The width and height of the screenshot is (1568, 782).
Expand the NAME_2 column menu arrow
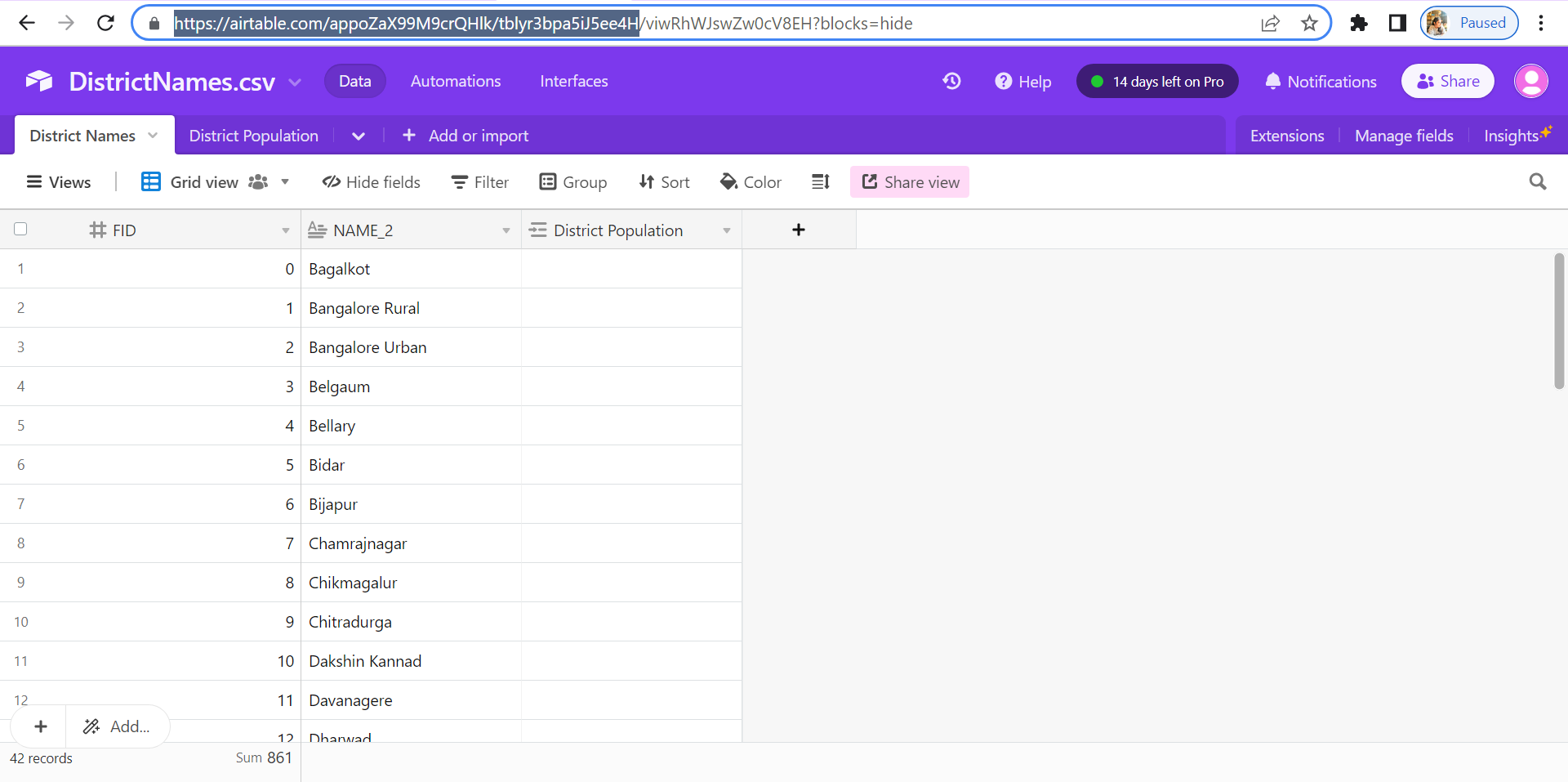point(506,230)
